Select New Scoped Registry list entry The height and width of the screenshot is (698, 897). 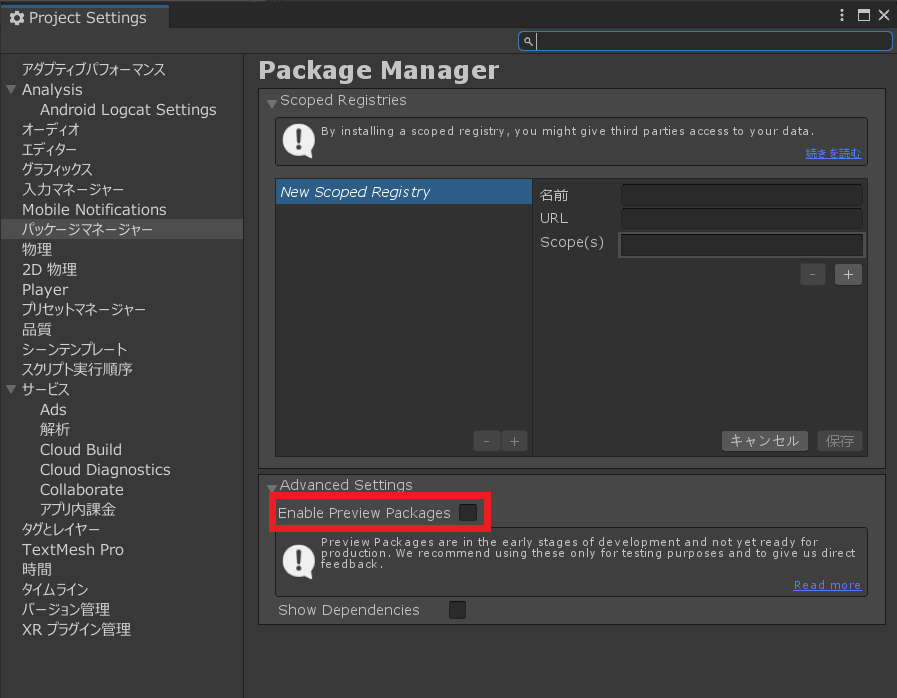click(x=403, y=192)
